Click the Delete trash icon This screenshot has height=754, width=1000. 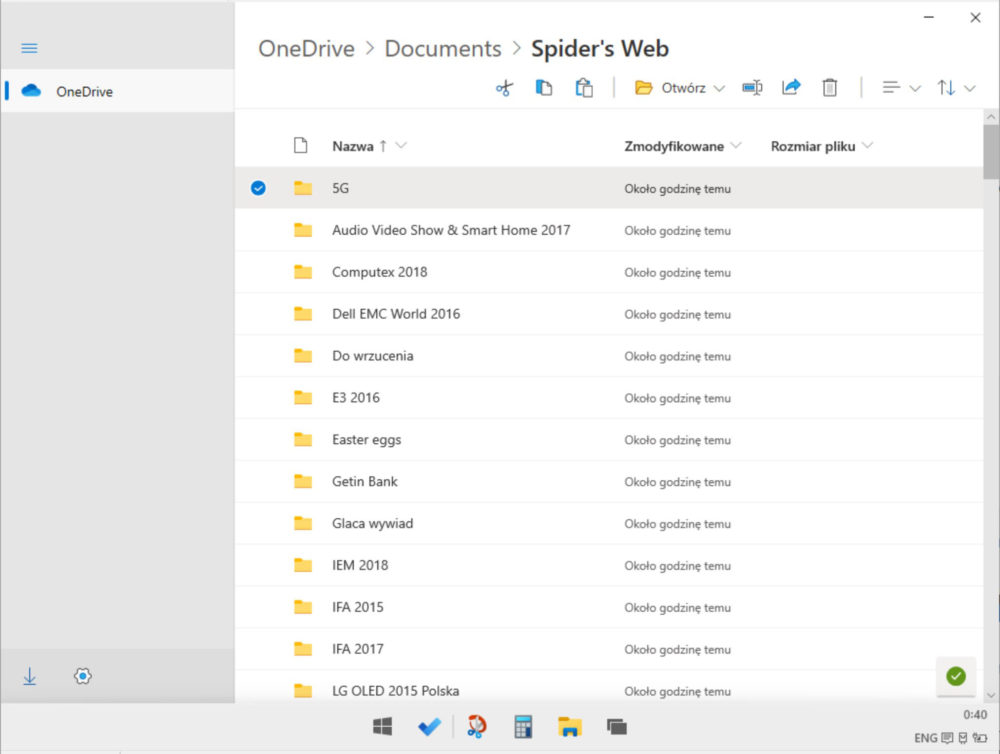point(830,87)
